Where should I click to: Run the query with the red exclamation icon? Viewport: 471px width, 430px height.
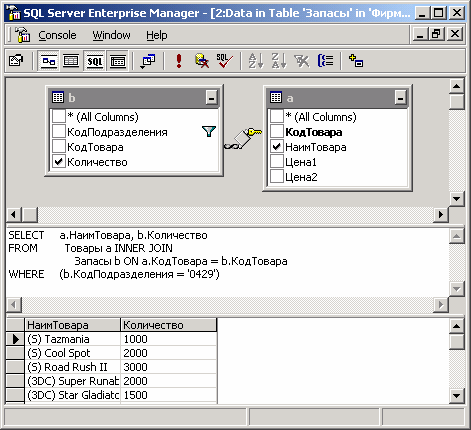[x=179, y=61]
